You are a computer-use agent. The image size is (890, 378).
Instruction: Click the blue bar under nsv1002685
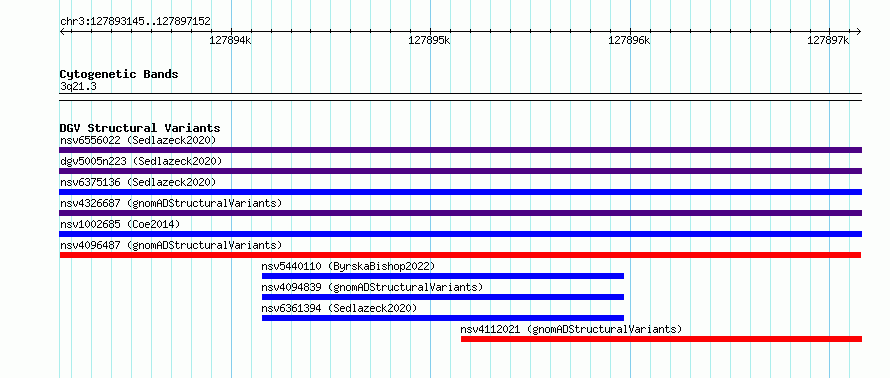point(460,234)
